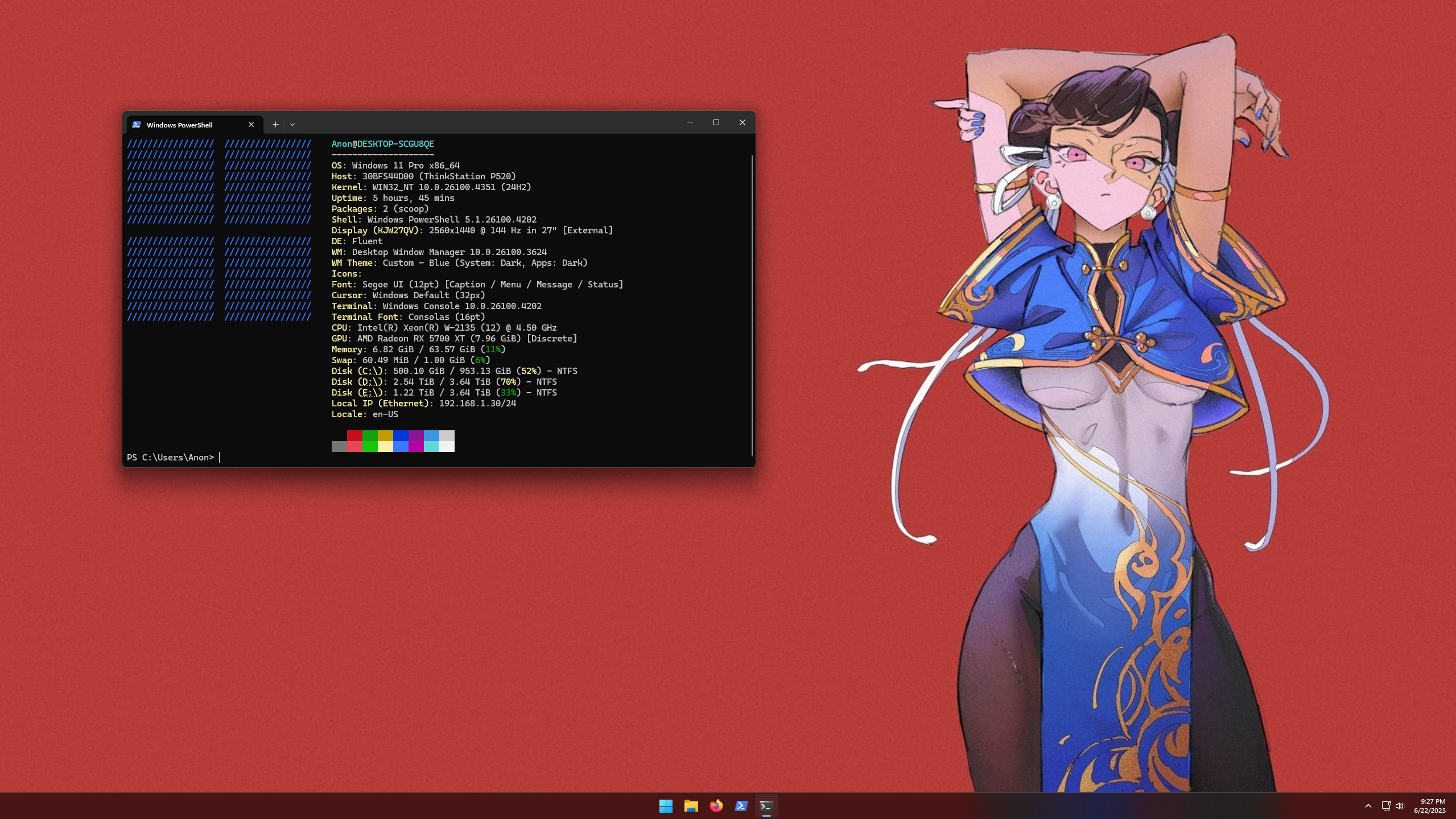The image size is (1456, 819).
Task: Click the 'Packages: 2 (scoop)' line
Action: click(x=380, y=209)
